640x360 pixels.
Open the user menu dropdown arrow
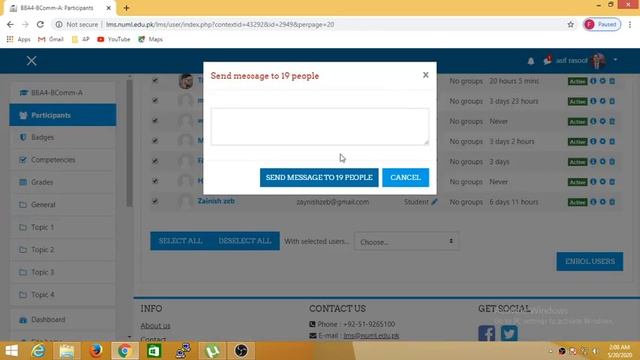click(x=615, y=60)
